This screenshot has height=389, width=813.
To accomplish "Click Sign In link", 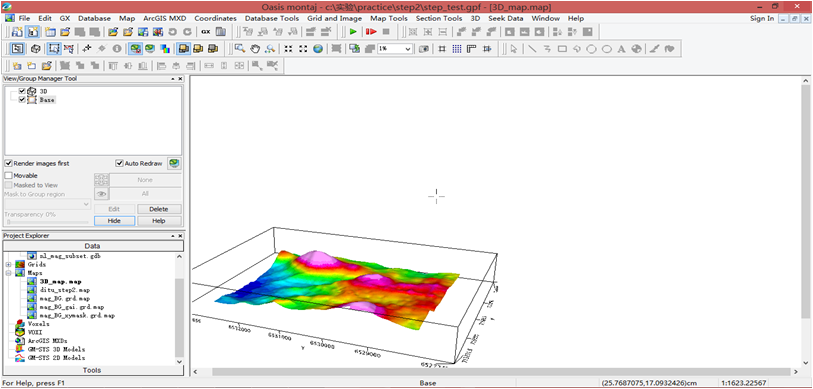I will coord(762,18).
